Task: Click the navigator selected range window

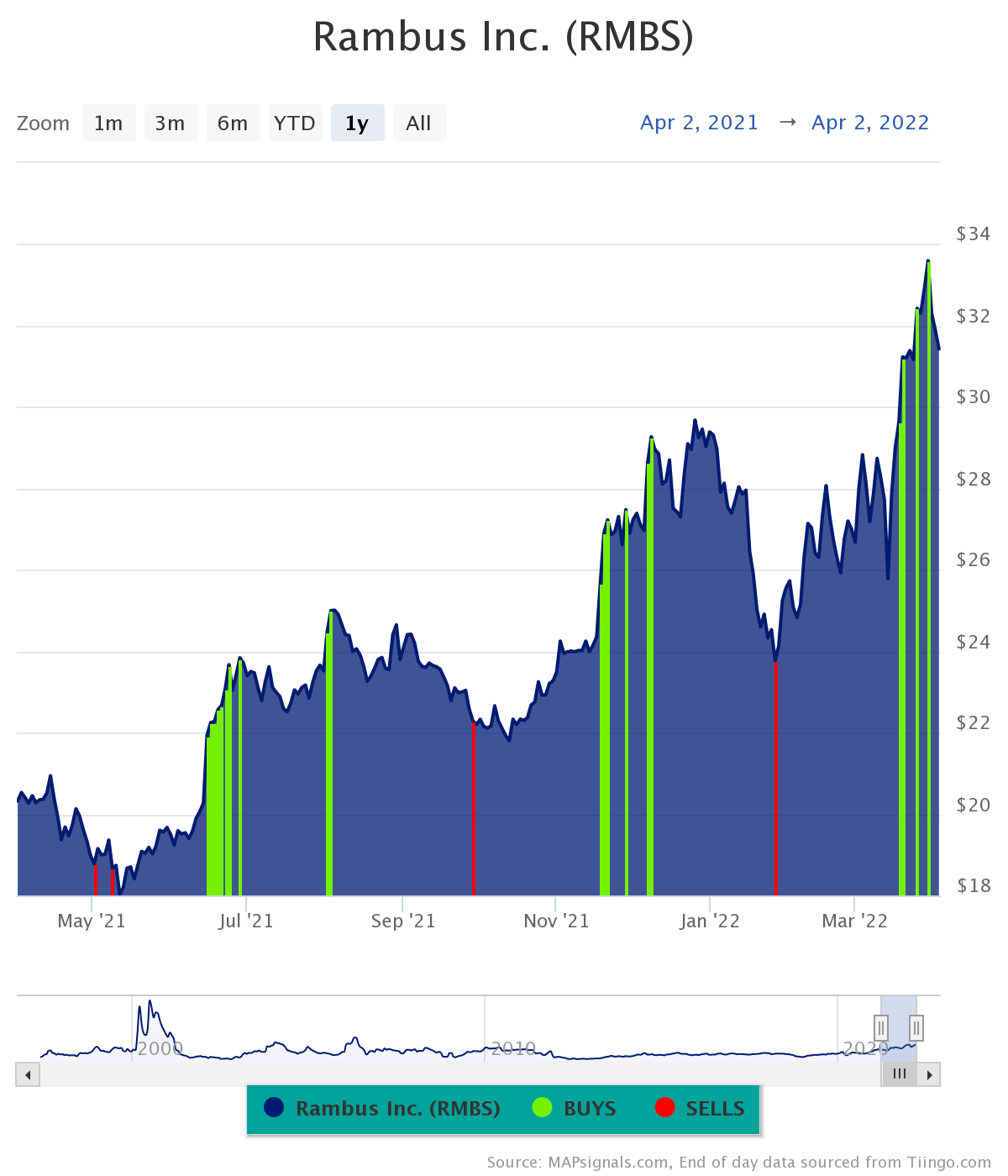Action: click(x=899, y=1028)
